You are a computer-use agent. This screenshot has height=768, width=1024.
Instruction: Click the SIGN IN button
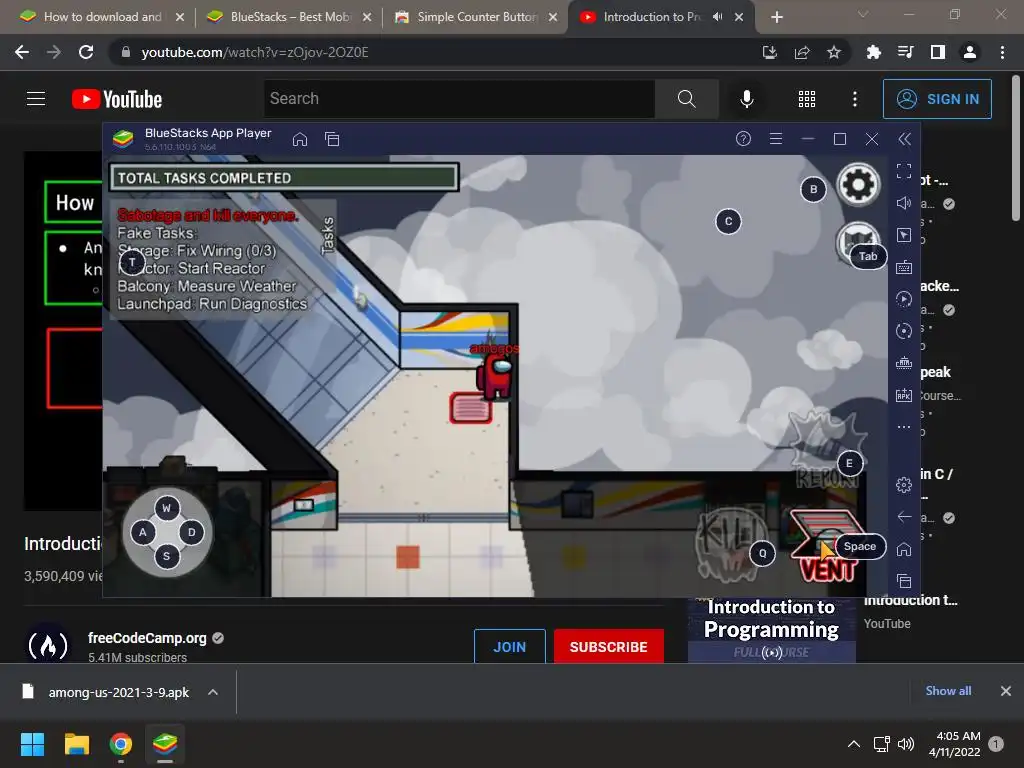point(937,99)
